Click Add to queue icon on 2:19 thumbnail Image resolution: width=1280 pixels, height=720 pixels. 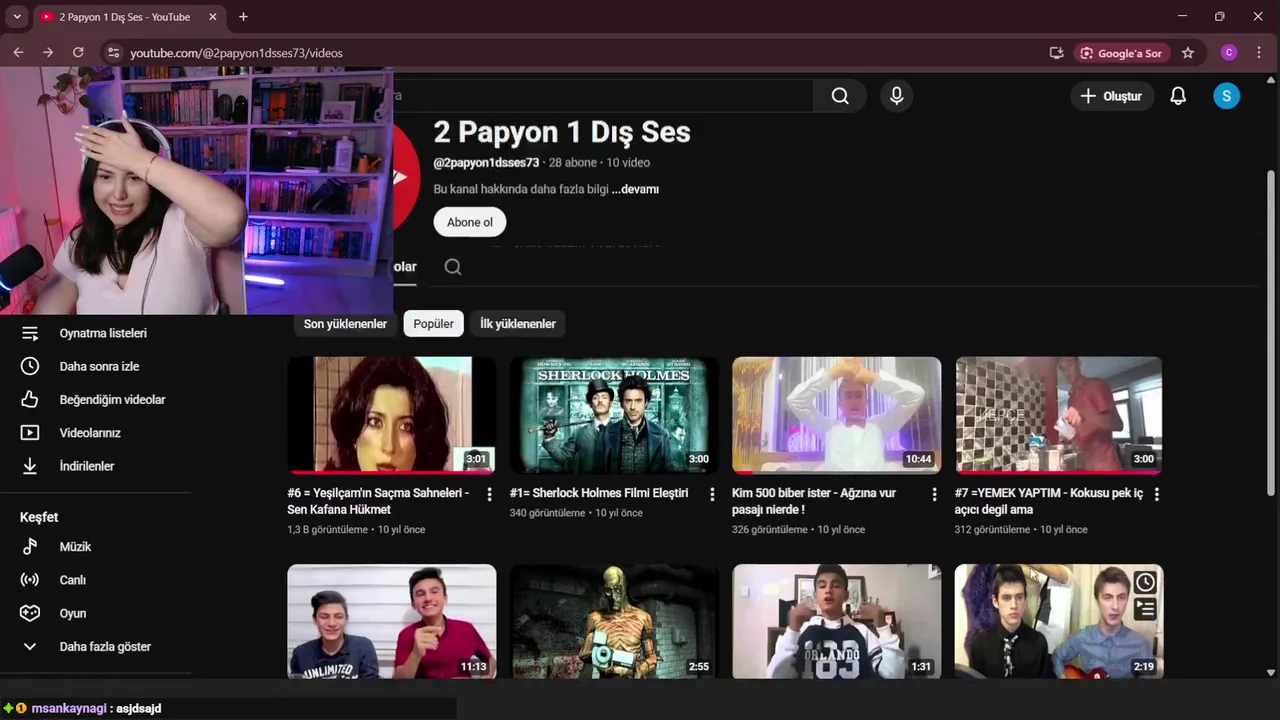(x=1145, y=608)
